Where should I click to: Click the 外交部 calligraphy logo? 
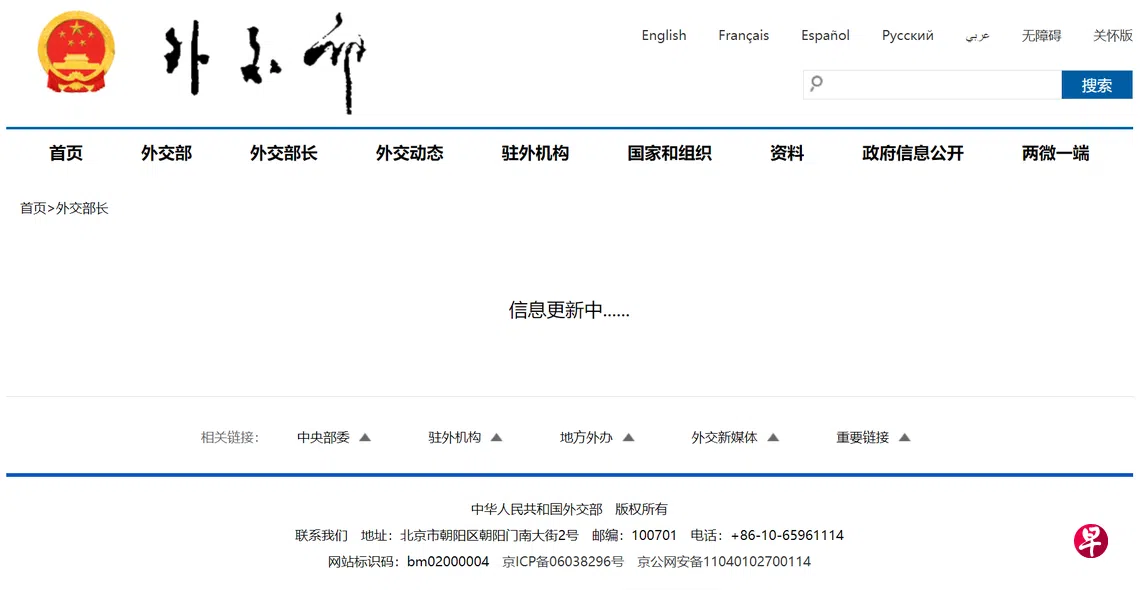tap(265, 62)
